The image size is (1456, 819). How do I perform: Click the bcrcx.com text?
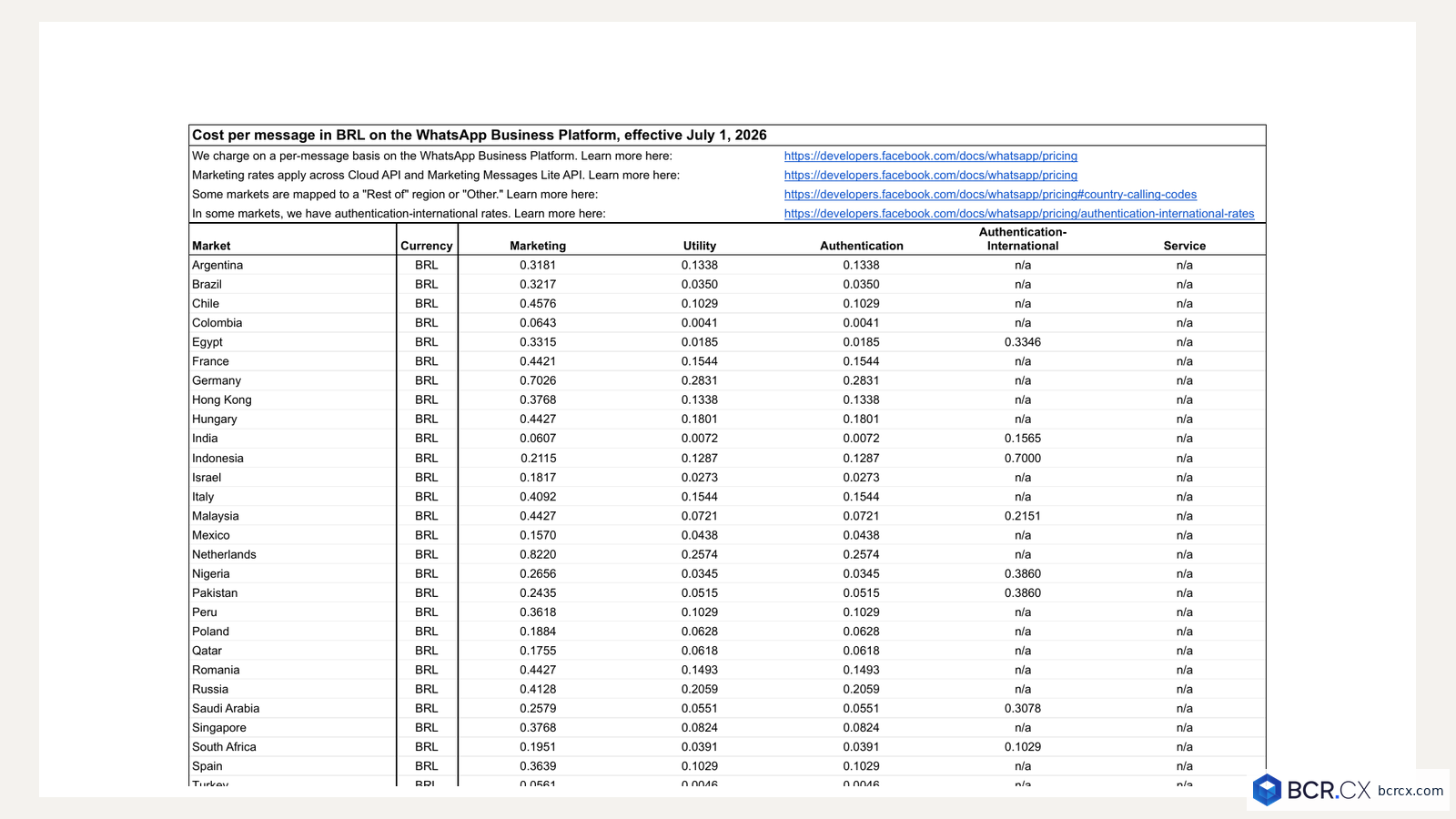(x=1410, y=791)
